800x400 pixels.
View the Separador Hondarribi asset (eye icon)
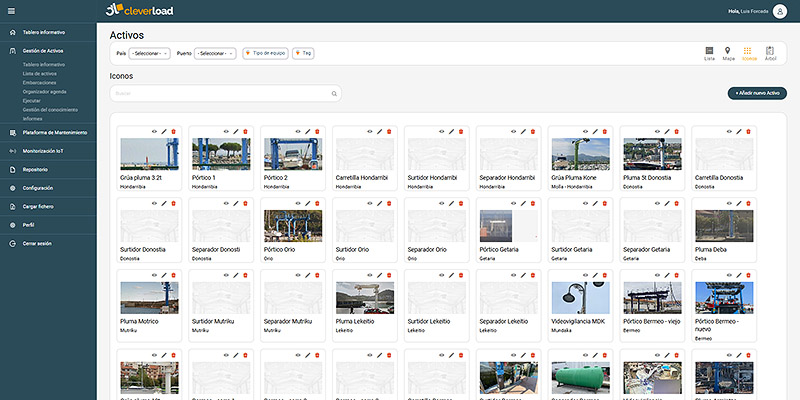click(x=513, y=132)
